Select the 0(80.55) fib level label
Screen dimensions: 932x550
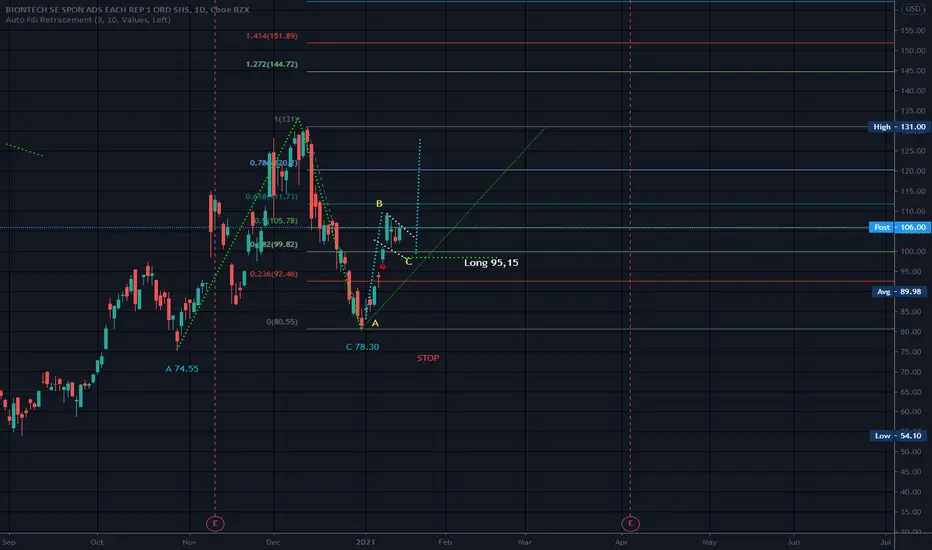(x=282, y=322)
